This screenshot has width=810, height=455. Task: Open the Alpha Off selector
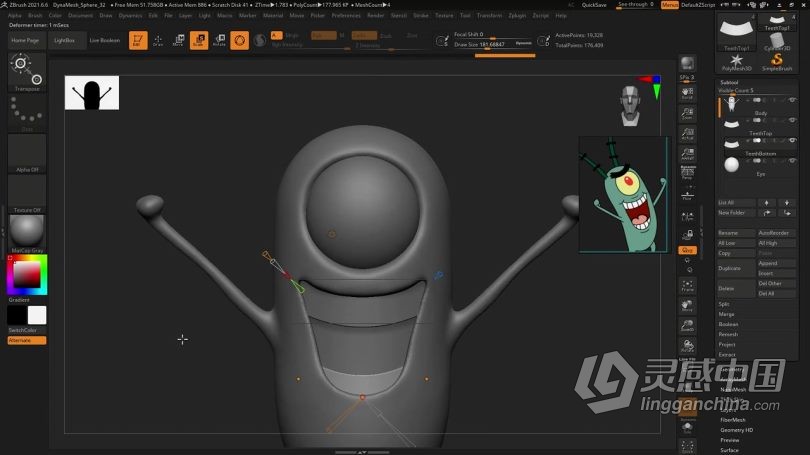pos(27,153)
